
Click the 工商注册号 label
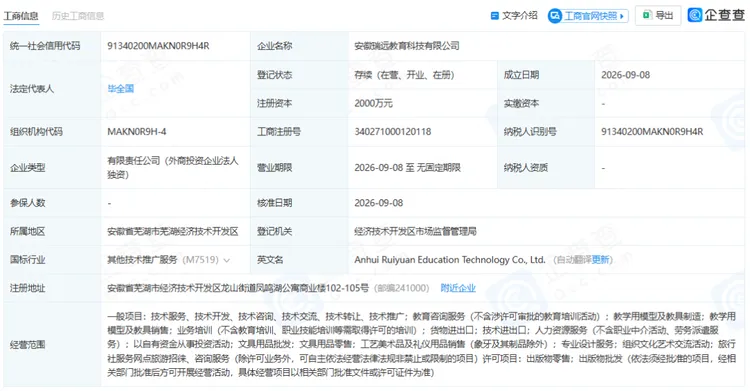click(279, 132)
